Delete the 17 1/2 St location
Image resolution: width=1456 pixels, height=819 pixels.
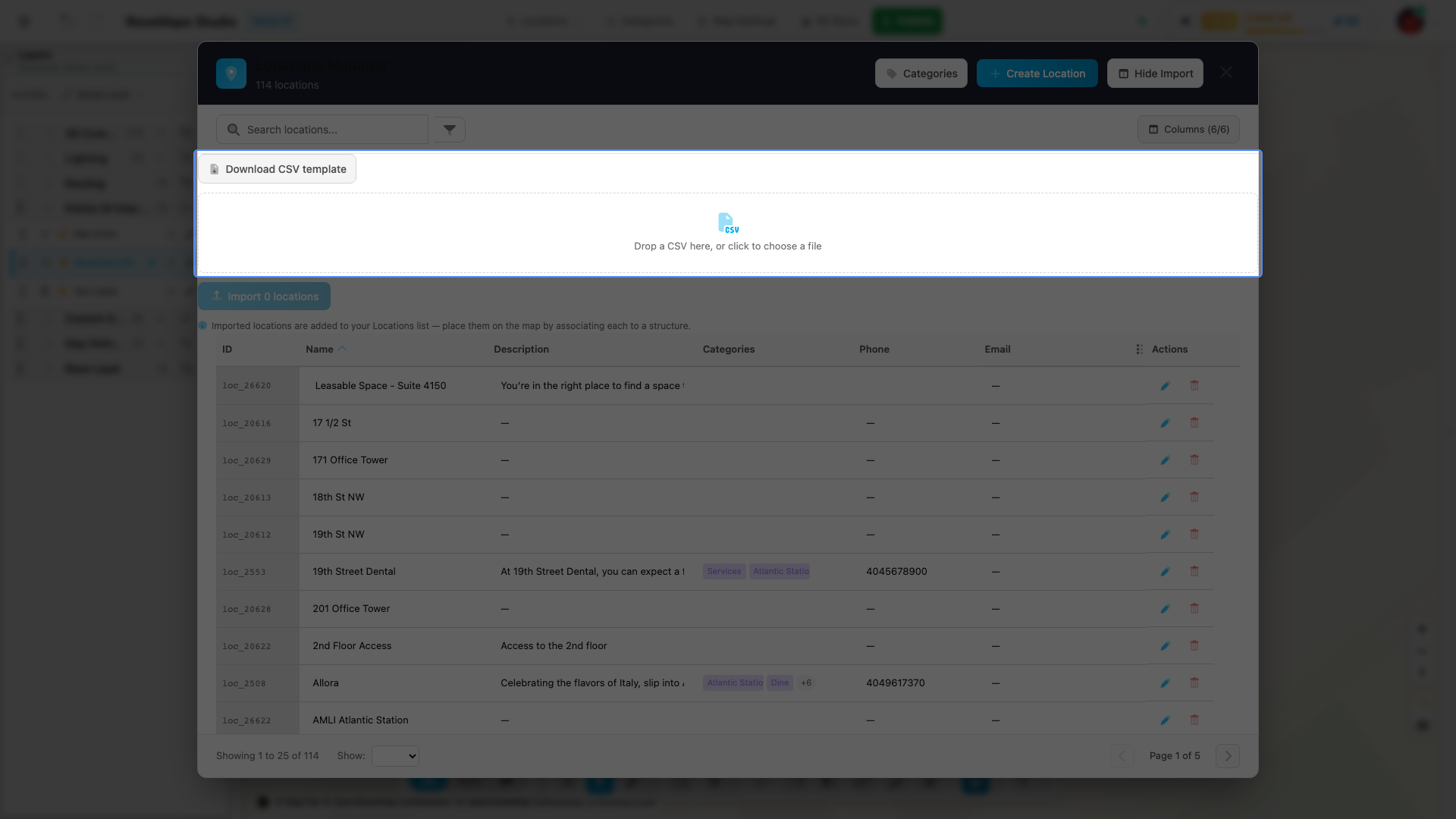point(1194,423)
